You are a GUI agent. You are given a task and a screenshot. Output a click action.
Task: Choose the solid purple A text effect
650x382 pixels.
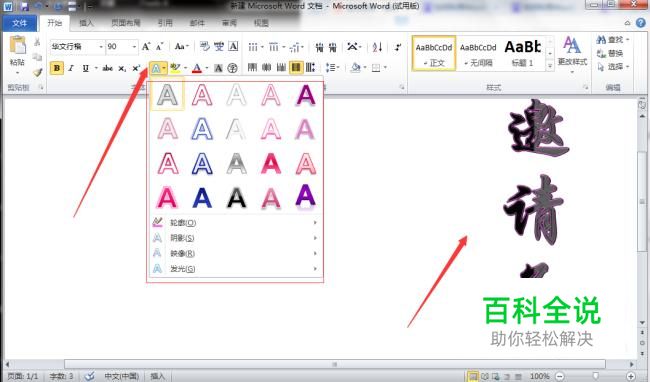click(x=306, y=95)
